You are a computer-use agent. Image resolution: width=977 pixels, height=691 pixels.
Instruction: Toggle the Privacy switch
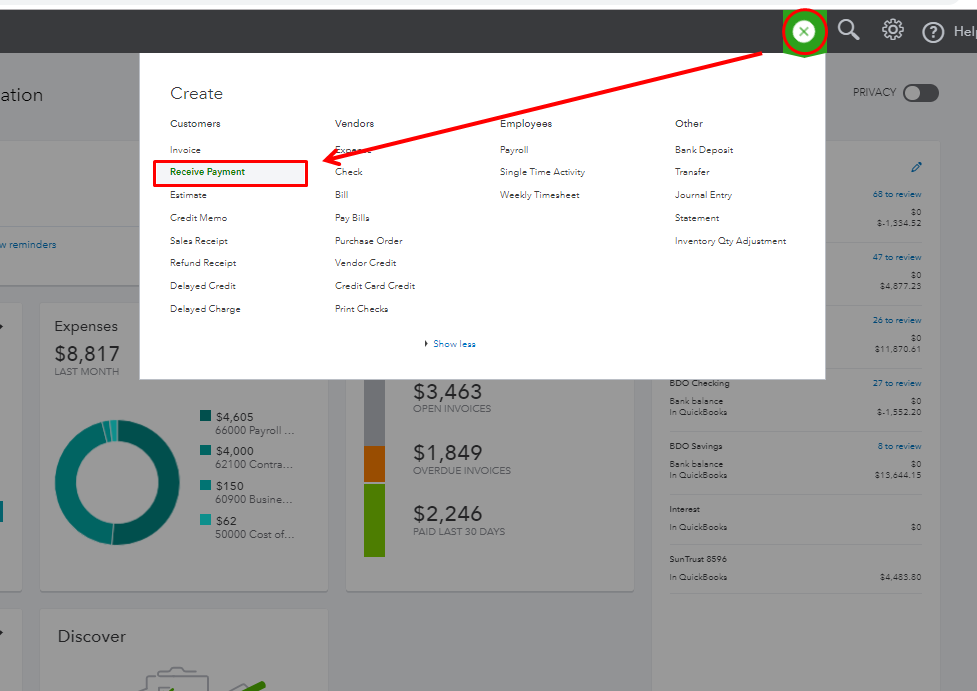[x=920, y=93]
